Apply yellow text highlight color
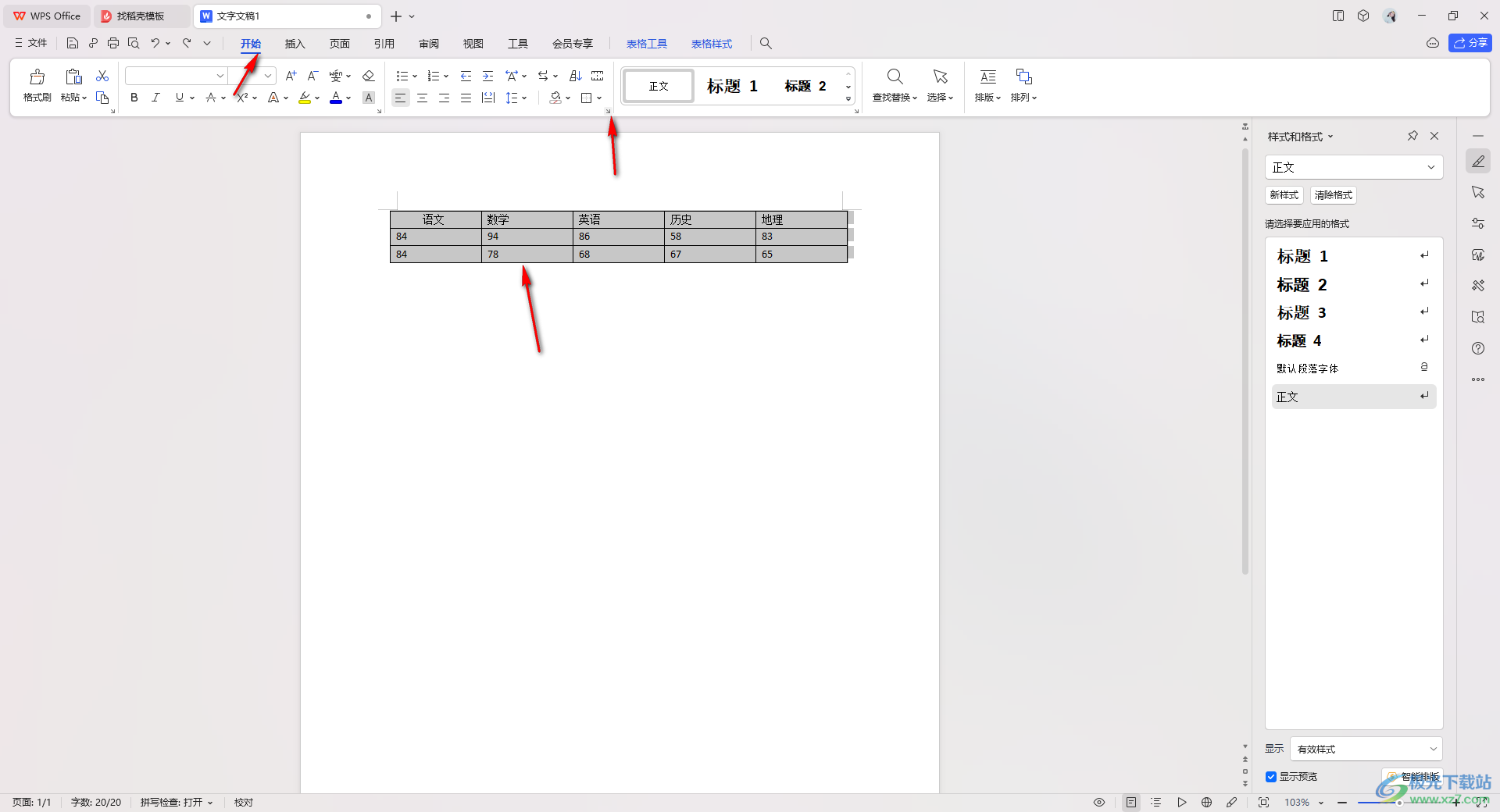The height and width of the screenshot is (812, 1500). click(305, 98)
